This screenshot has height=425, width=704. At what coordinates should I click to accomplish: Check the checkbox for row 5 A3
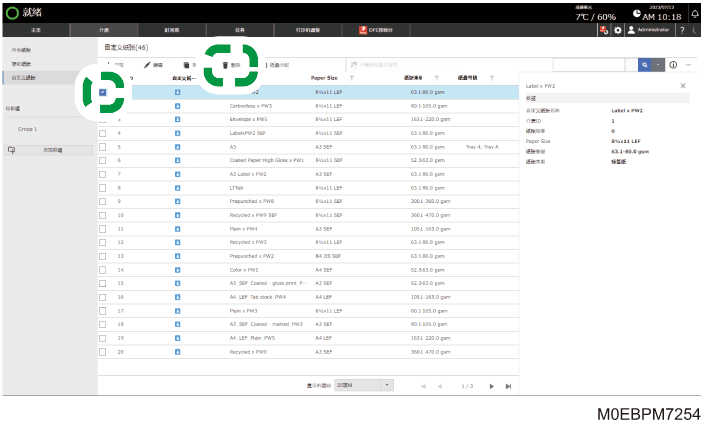(103, 147)
